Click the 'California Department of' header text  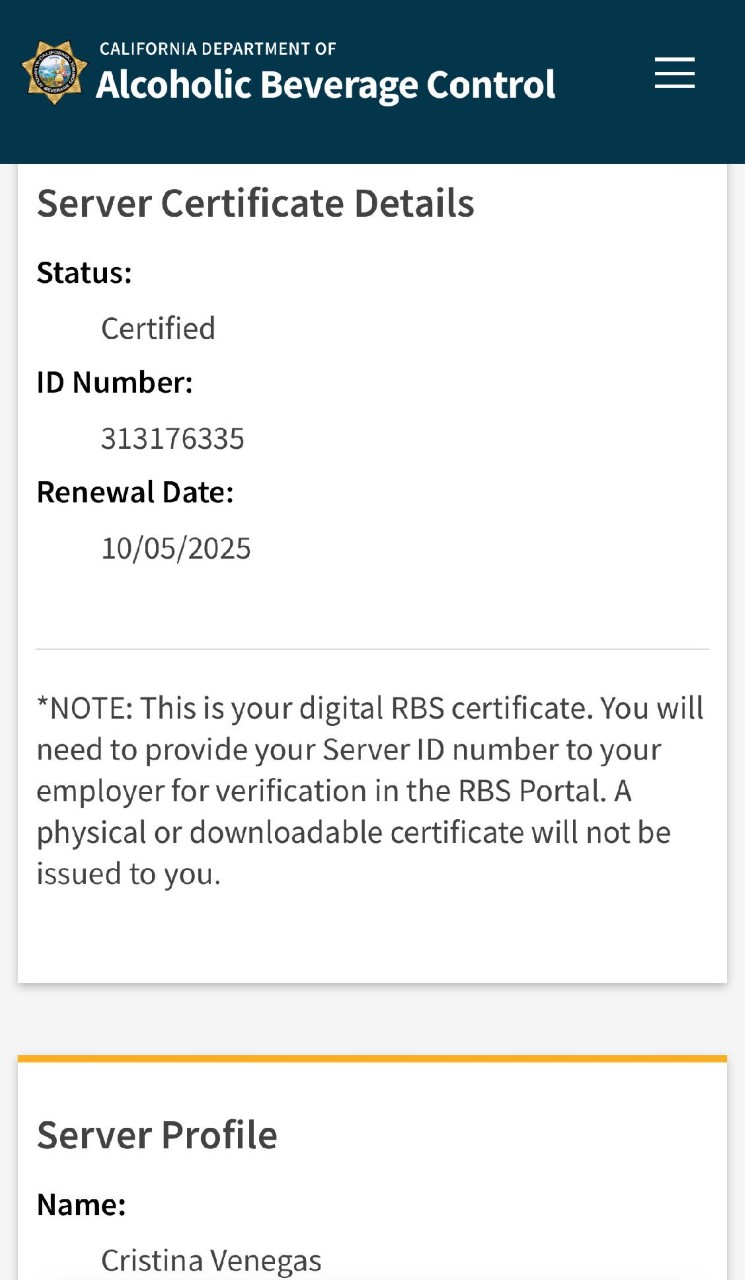[x=218, y=49]
